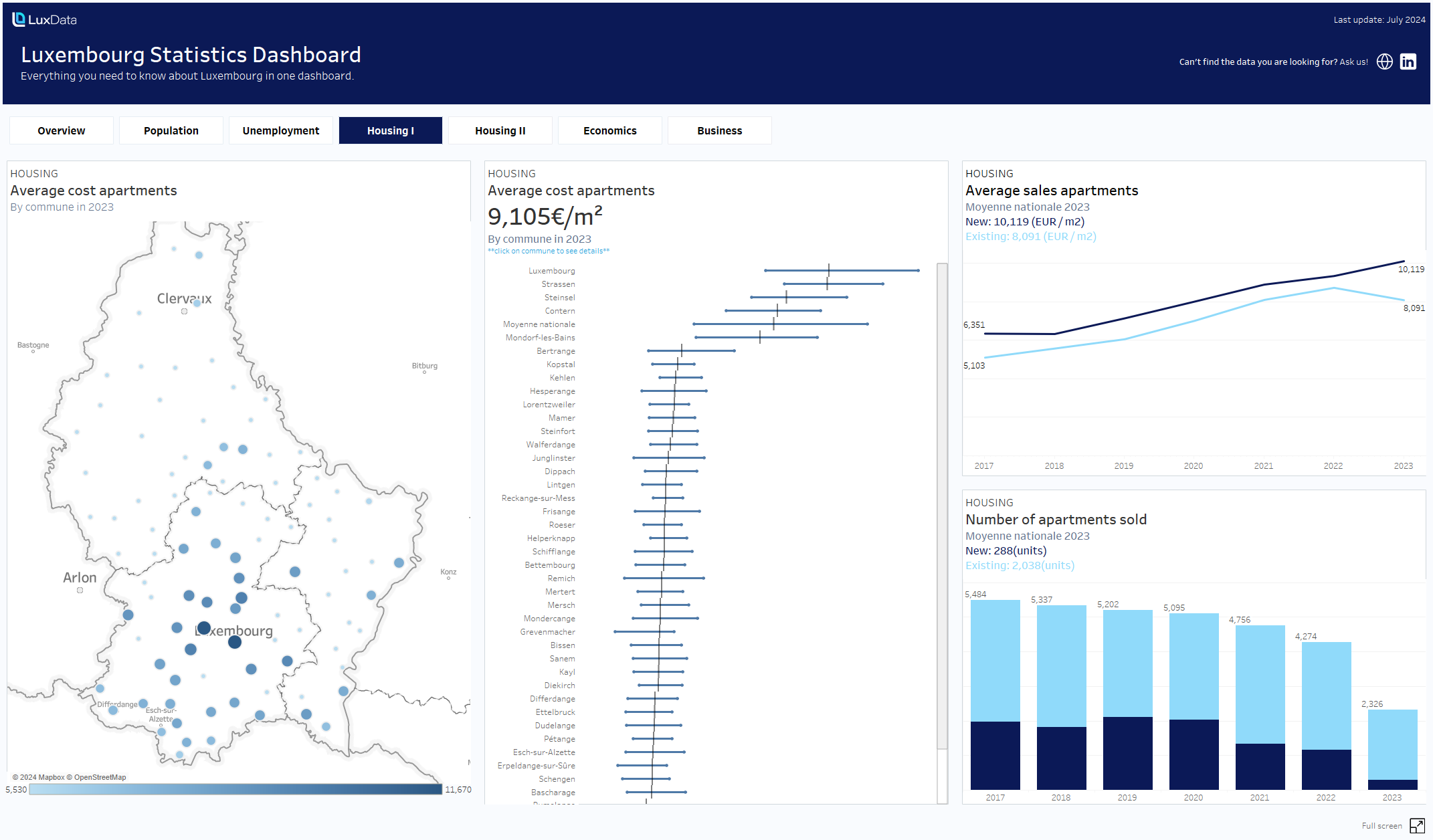Screen dimensions: 1433x840
Task: Select Mondorf-les-Bains in commune chart
Action: (540, 338)
